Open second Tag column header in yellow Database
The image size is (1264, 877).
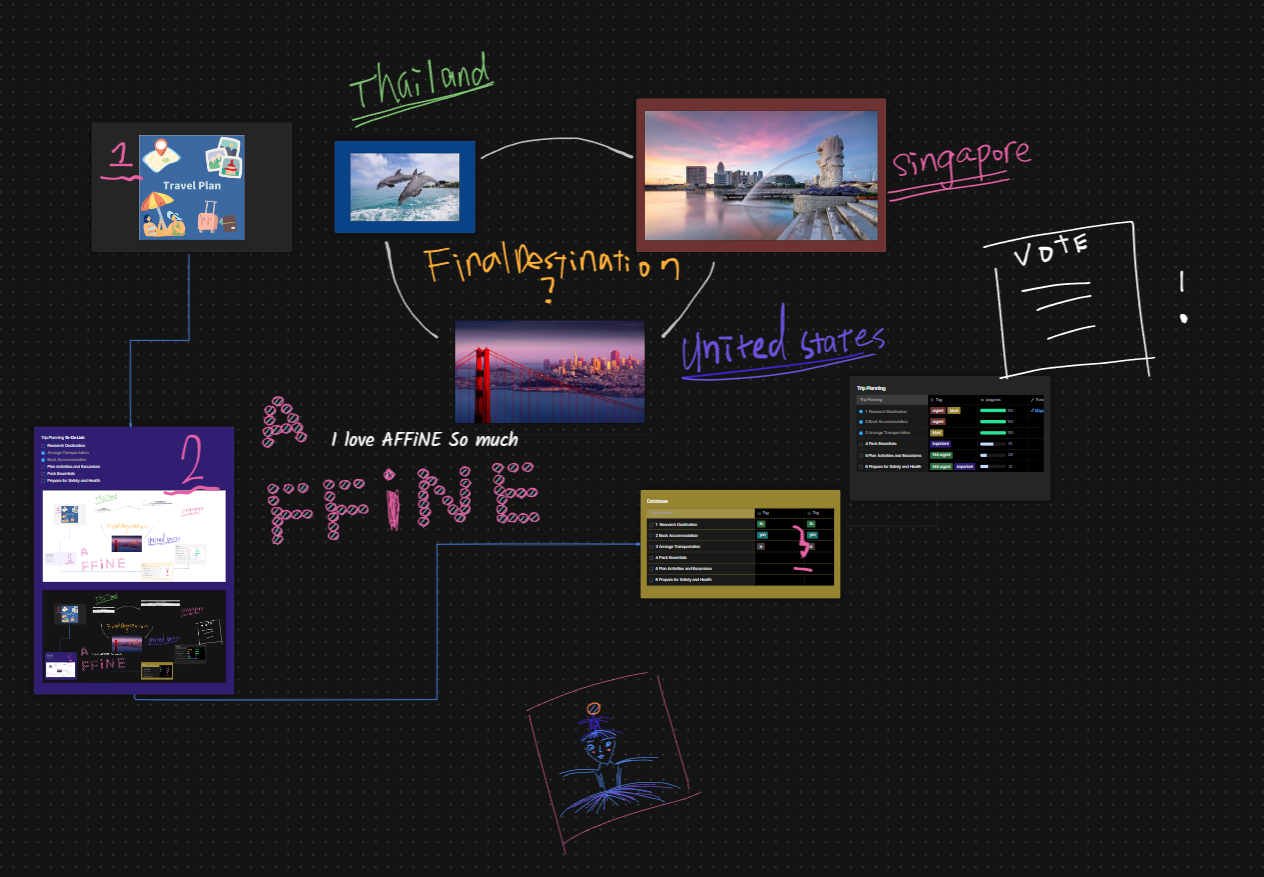[x=818, y=513]
